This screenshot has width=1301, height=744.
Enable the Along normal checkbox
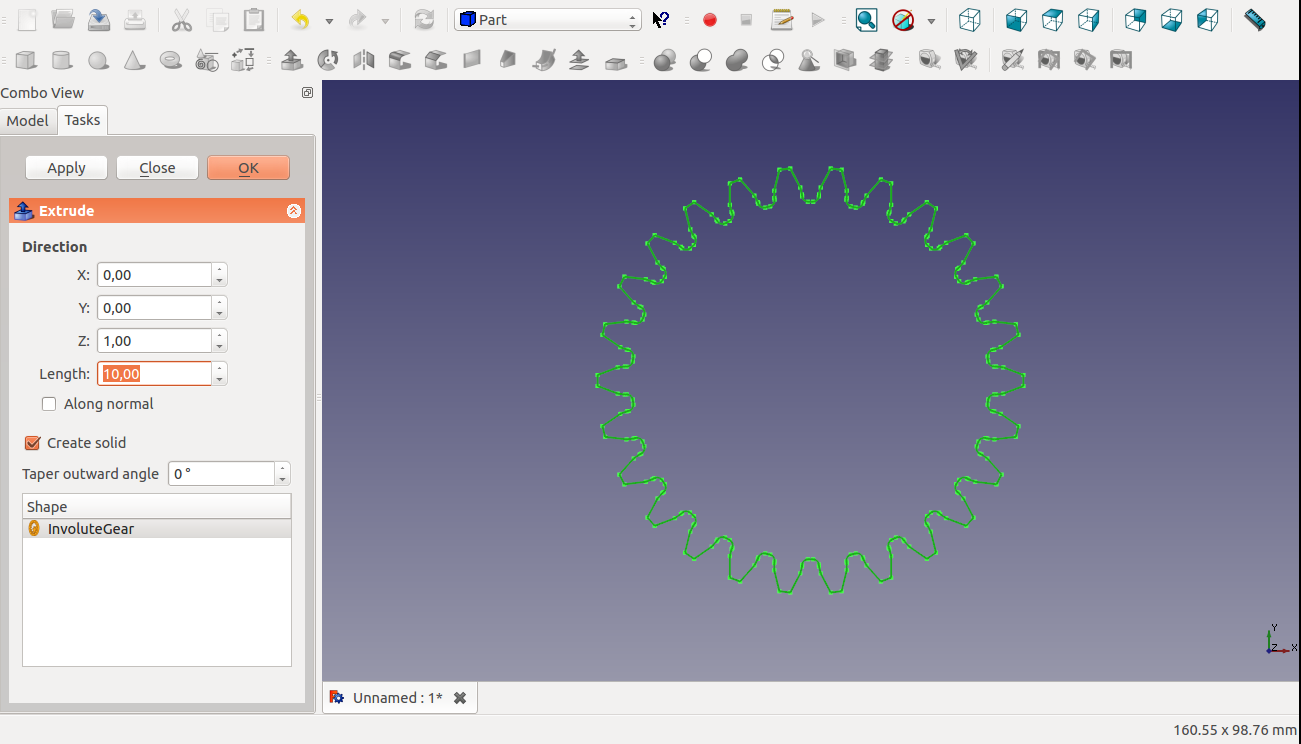49,404
